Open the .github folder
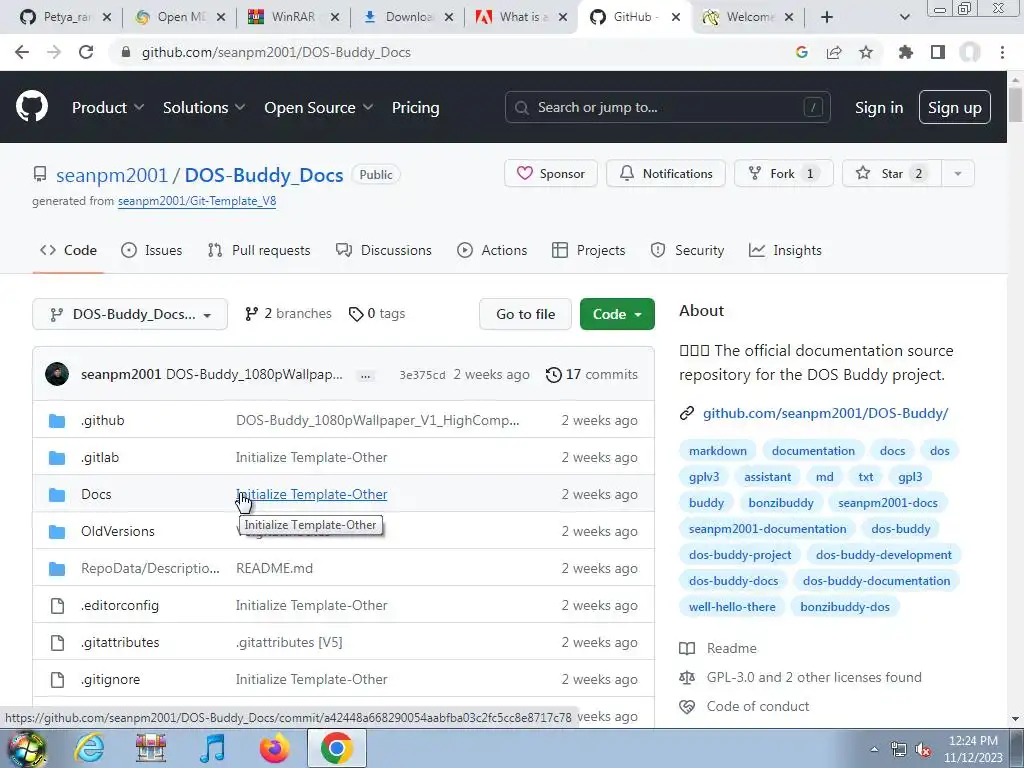This screenshot has width=1024, height=768. click(x=103, y=421)
